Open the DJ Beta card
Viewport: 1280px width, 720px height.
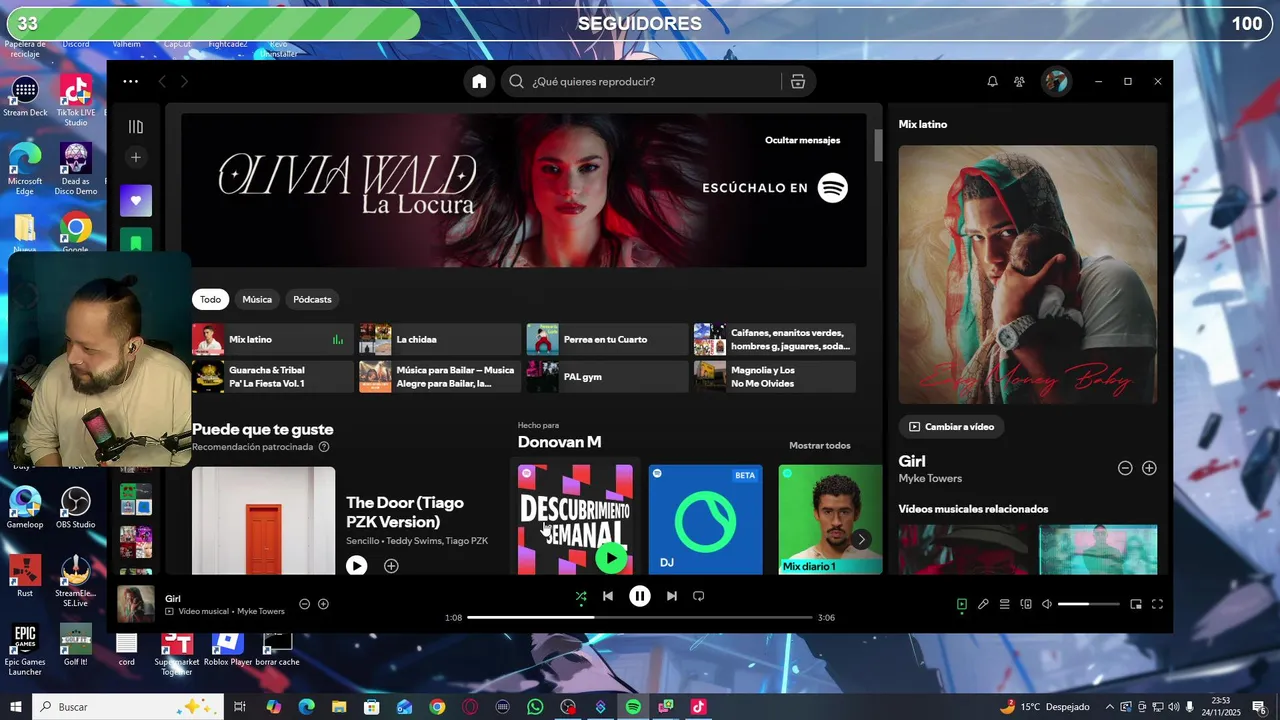click(x=705, y=519)
